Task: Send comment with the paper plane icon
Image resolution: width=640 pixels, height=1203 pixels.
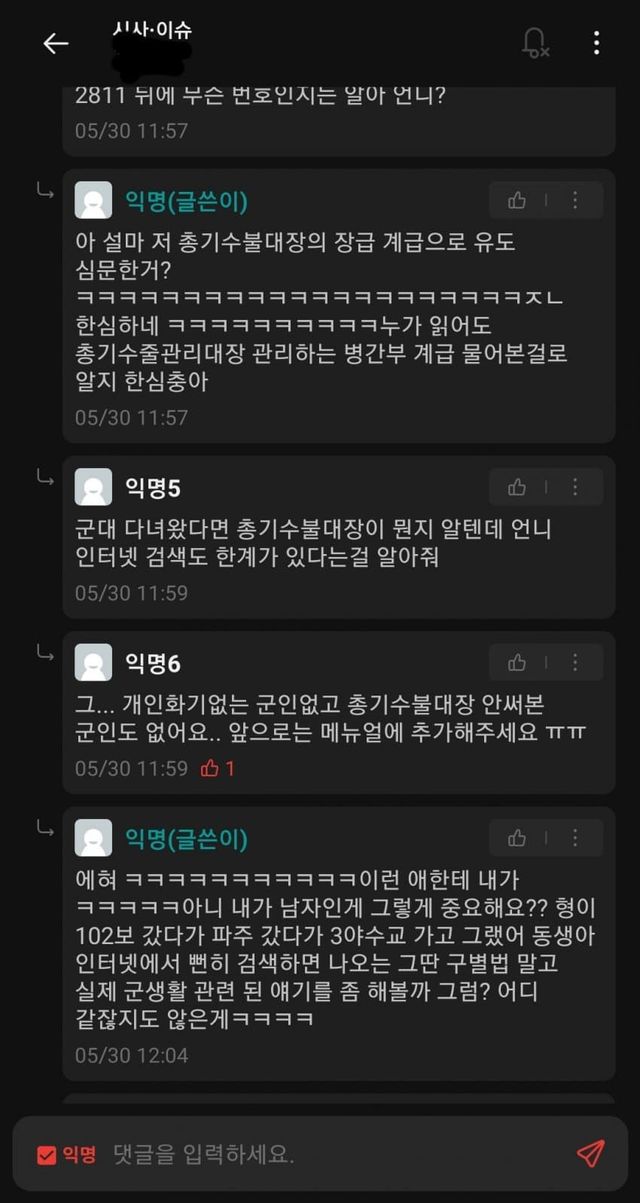Action: [591, 1153]
